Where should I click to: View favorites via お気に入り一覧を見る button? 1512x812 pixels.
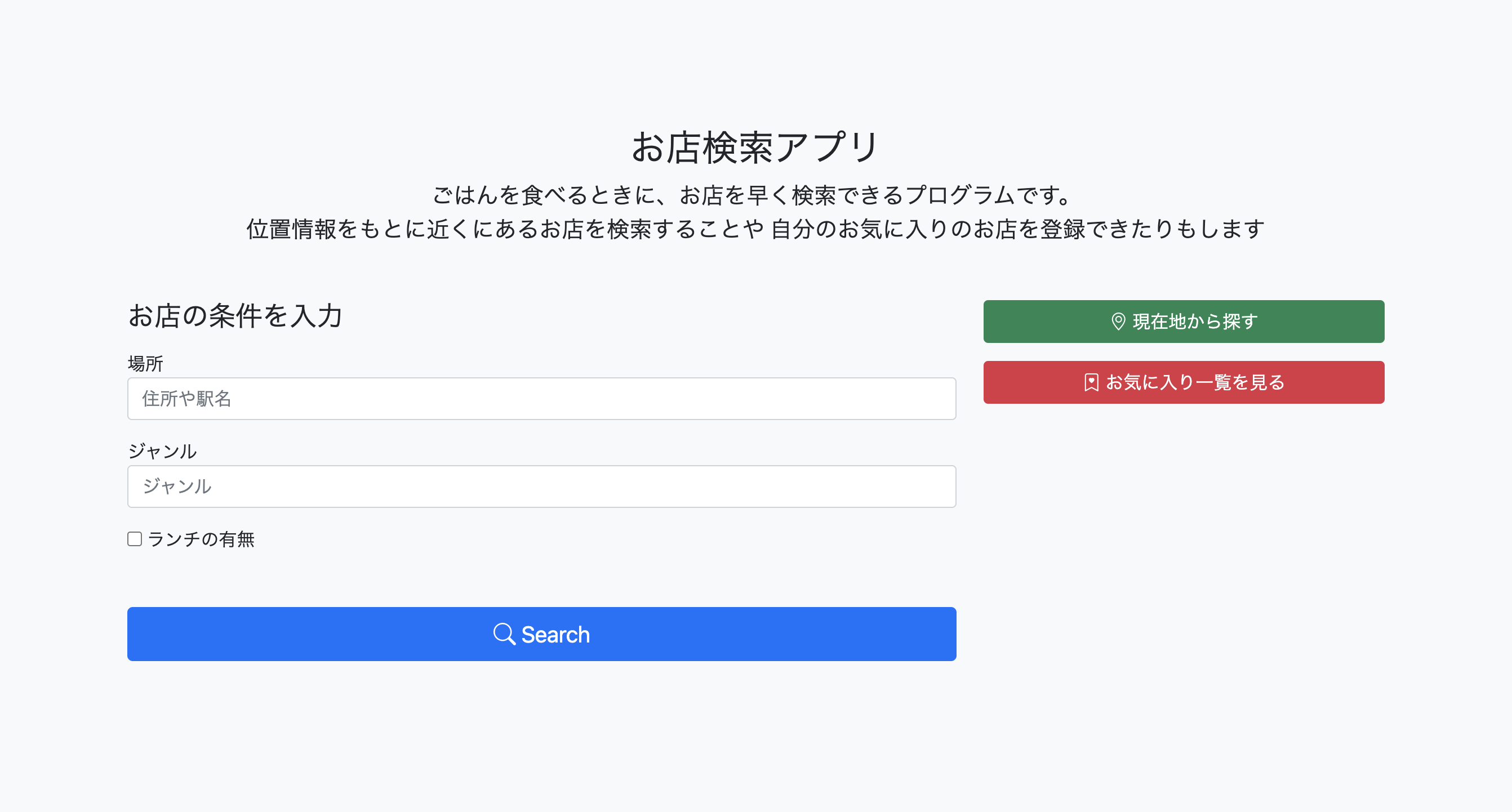(1182, 382)
